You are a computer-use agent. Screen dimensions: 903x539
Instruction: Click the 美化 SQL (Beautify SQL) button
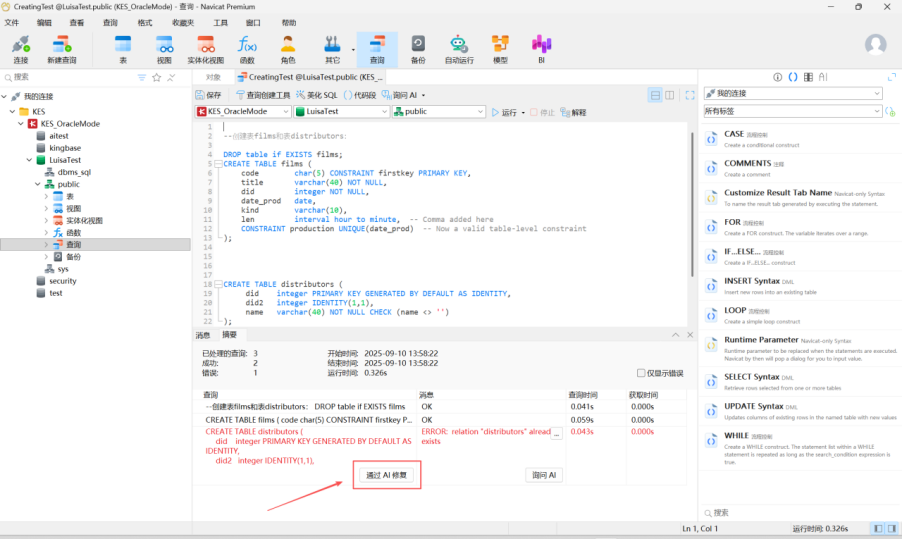coord(314,95)
